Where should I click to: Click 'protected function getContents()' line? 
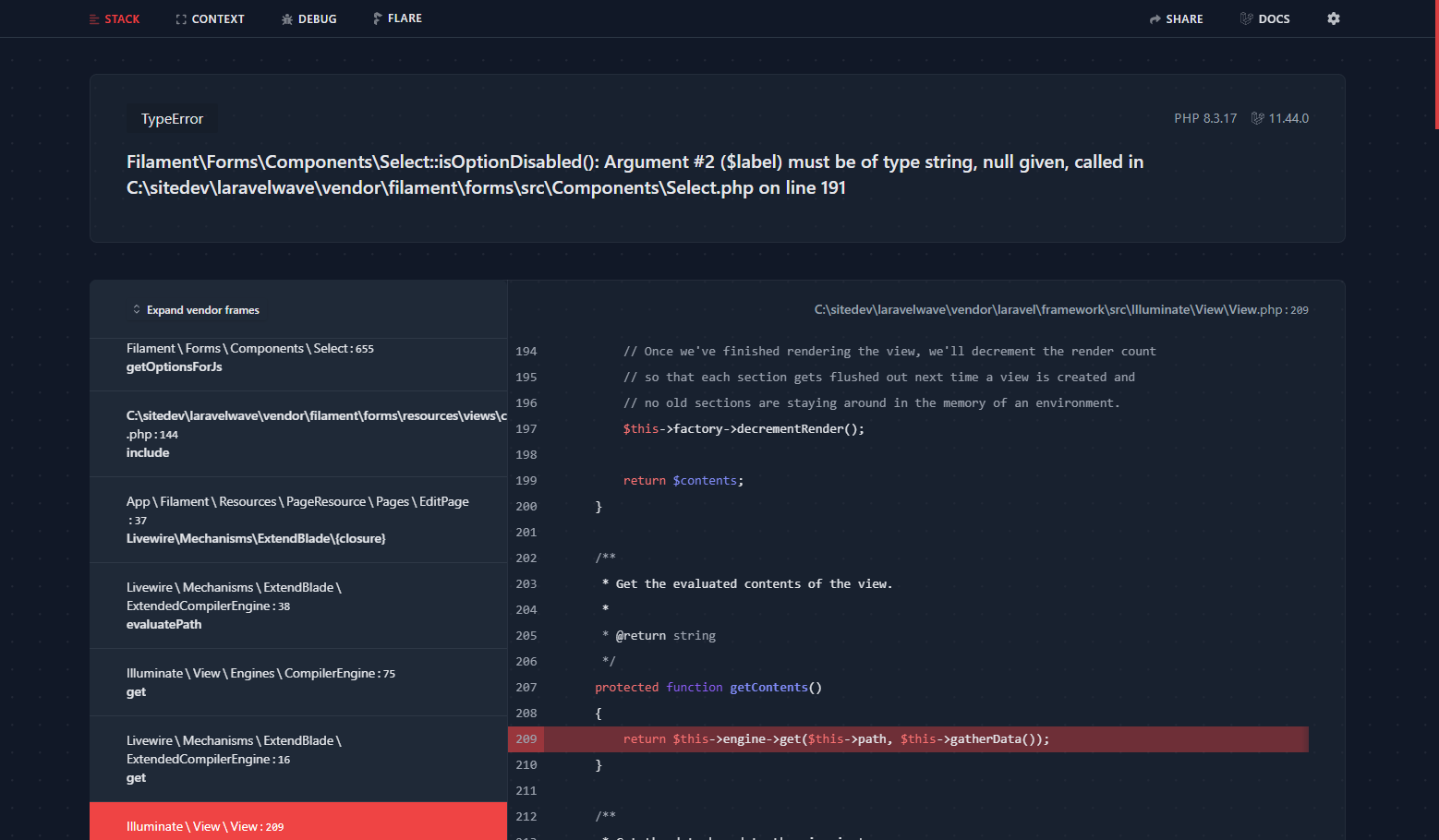(708, 688)
